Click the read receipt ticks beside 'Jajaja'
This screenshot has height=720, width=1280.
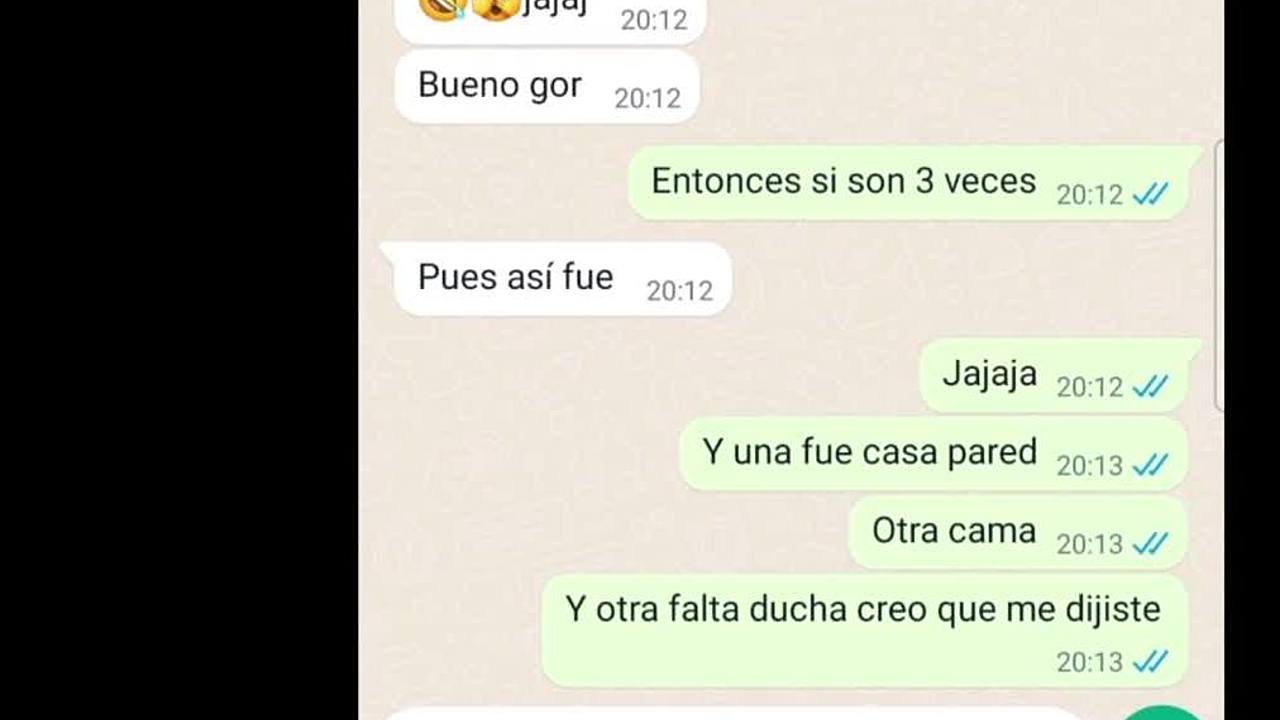(1150, 386)
